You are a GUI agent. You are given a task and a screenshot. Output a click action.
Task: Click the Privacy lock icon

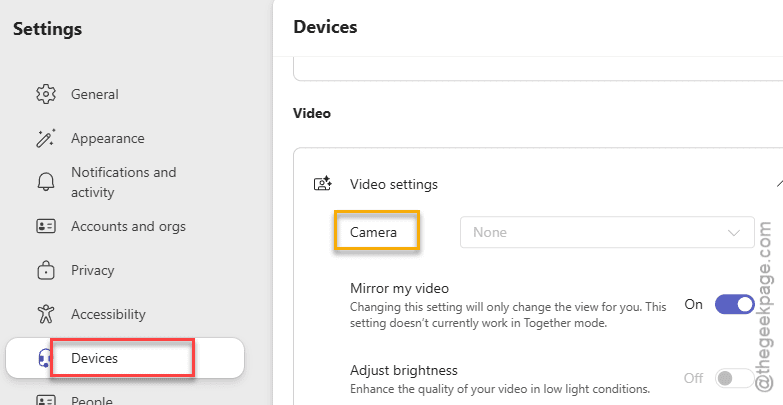(x=46, y=270)
